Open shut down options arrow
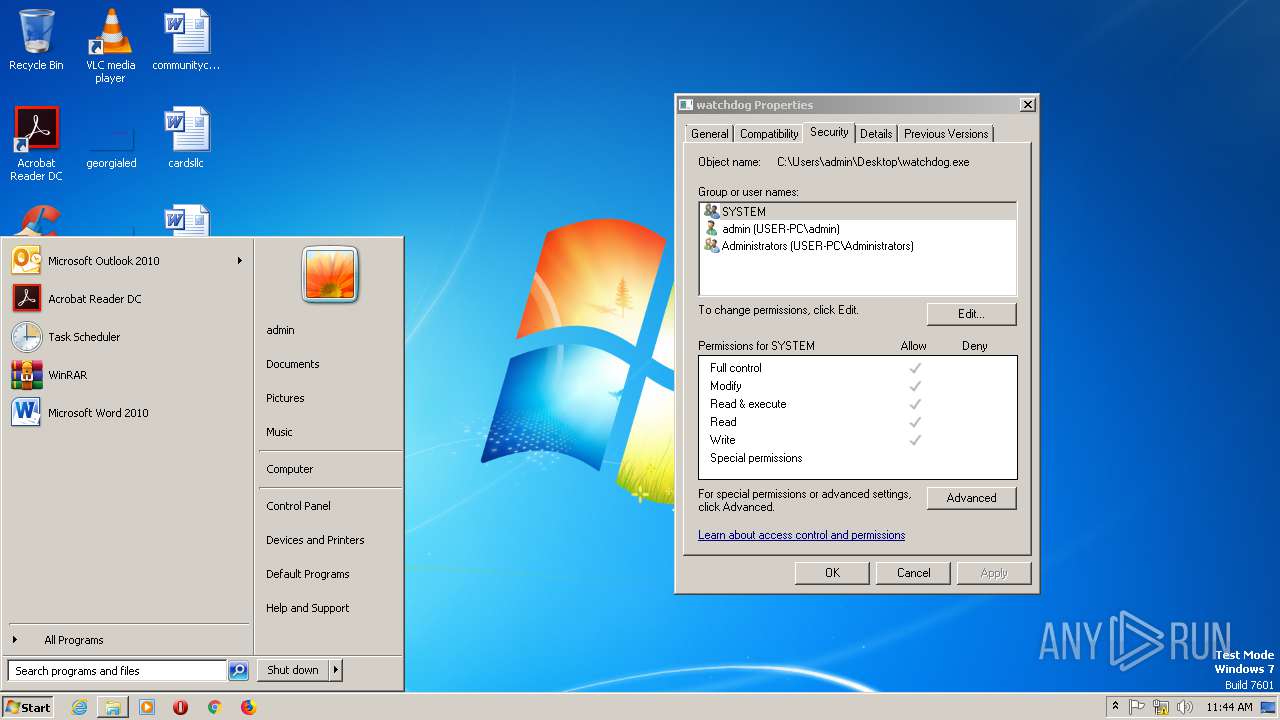Image resolution: width=1280 pixels, height=720 pixels. (x=336, y=670)
